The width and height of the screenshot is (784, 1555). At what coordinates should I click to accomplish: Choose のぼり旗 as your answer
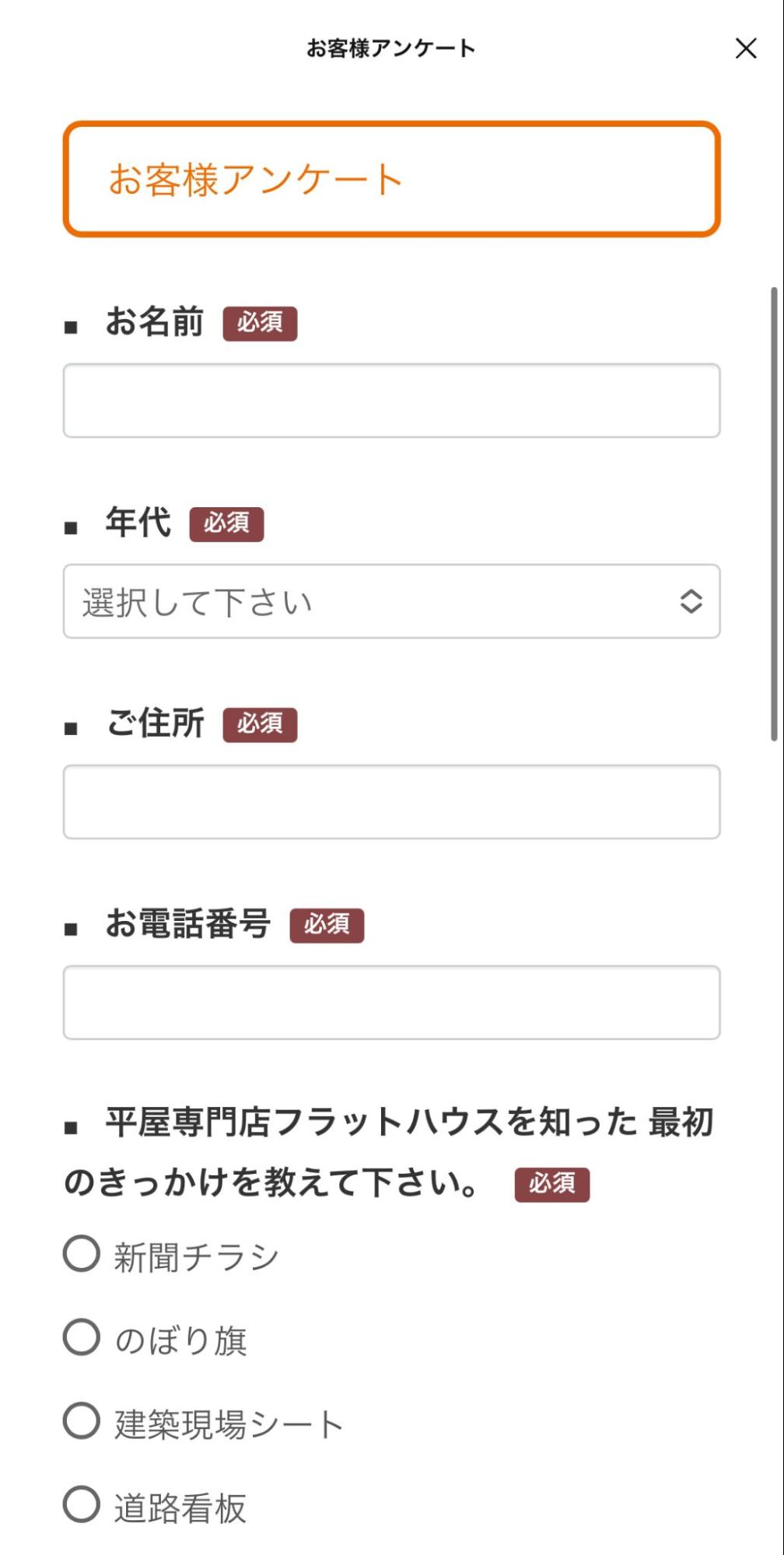82,1338
